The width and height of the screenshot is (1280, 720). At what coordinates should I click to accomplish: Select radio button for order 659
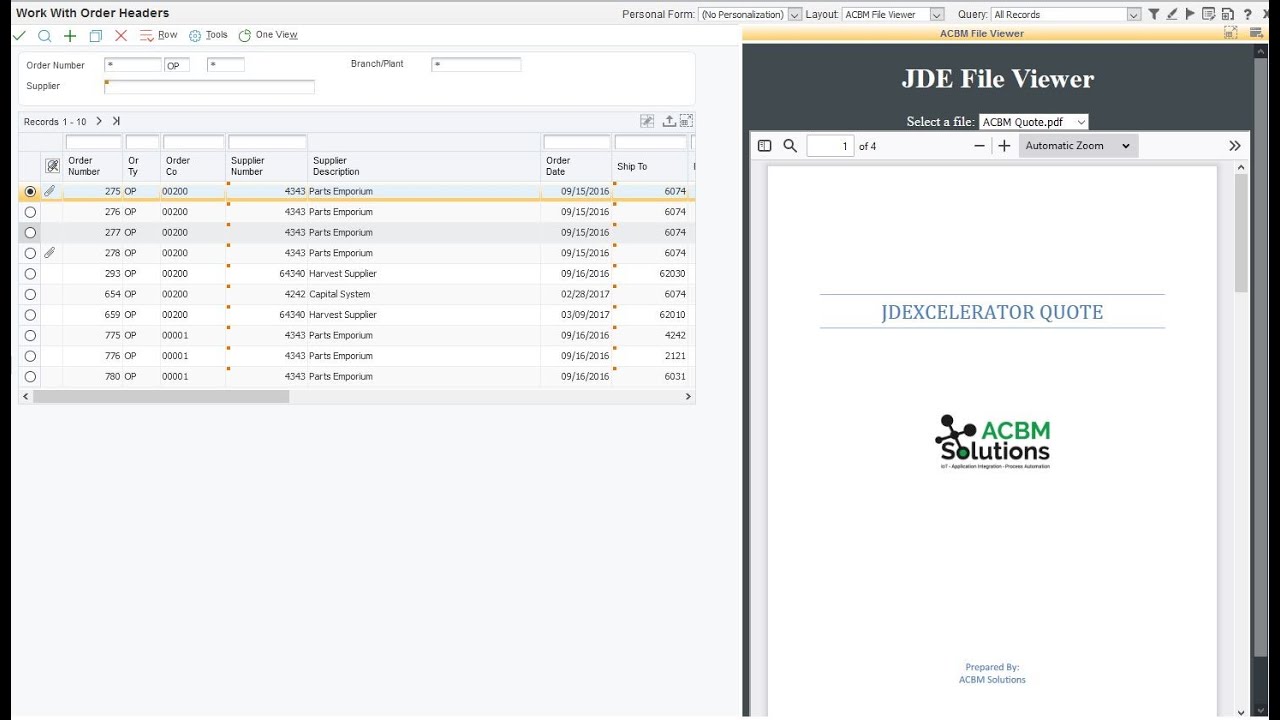tap(30, 315)
